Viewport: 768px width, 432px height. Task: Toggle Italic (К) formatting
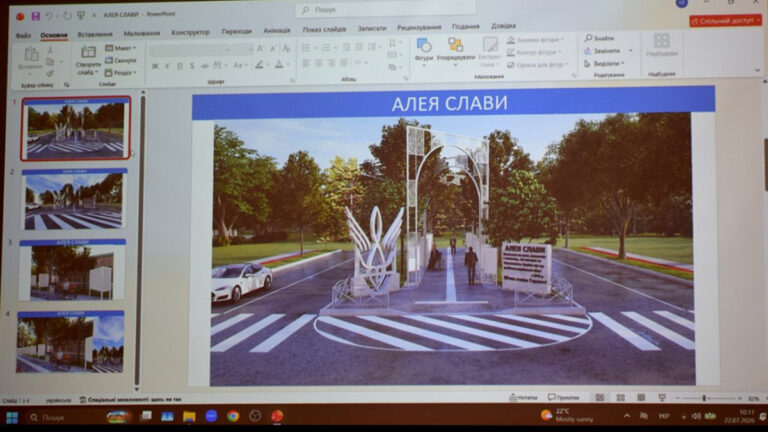point(167,66)
